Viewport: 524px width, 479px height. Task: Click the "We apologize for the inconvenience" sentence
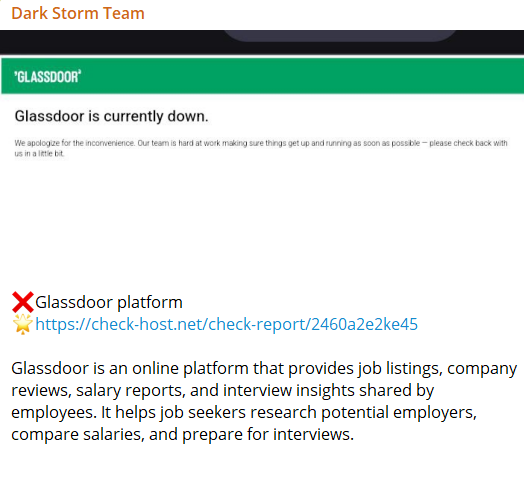tap(261, 148)
